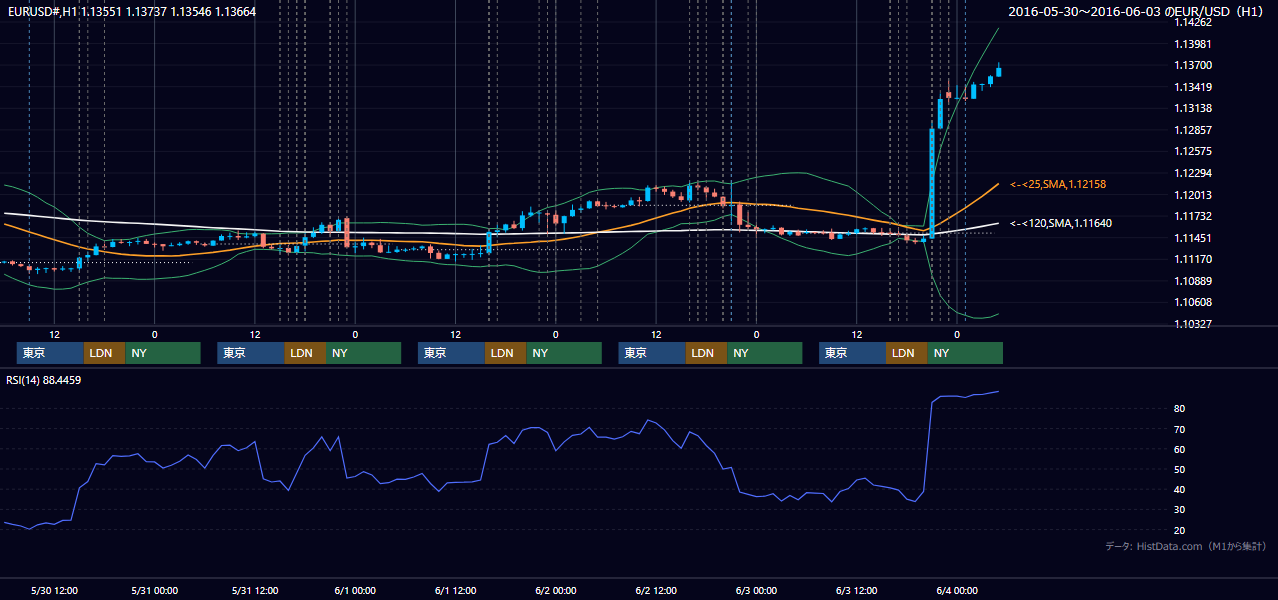
Task: Click the 1.11732 price axis label
Action: (x=1193, y=216)
